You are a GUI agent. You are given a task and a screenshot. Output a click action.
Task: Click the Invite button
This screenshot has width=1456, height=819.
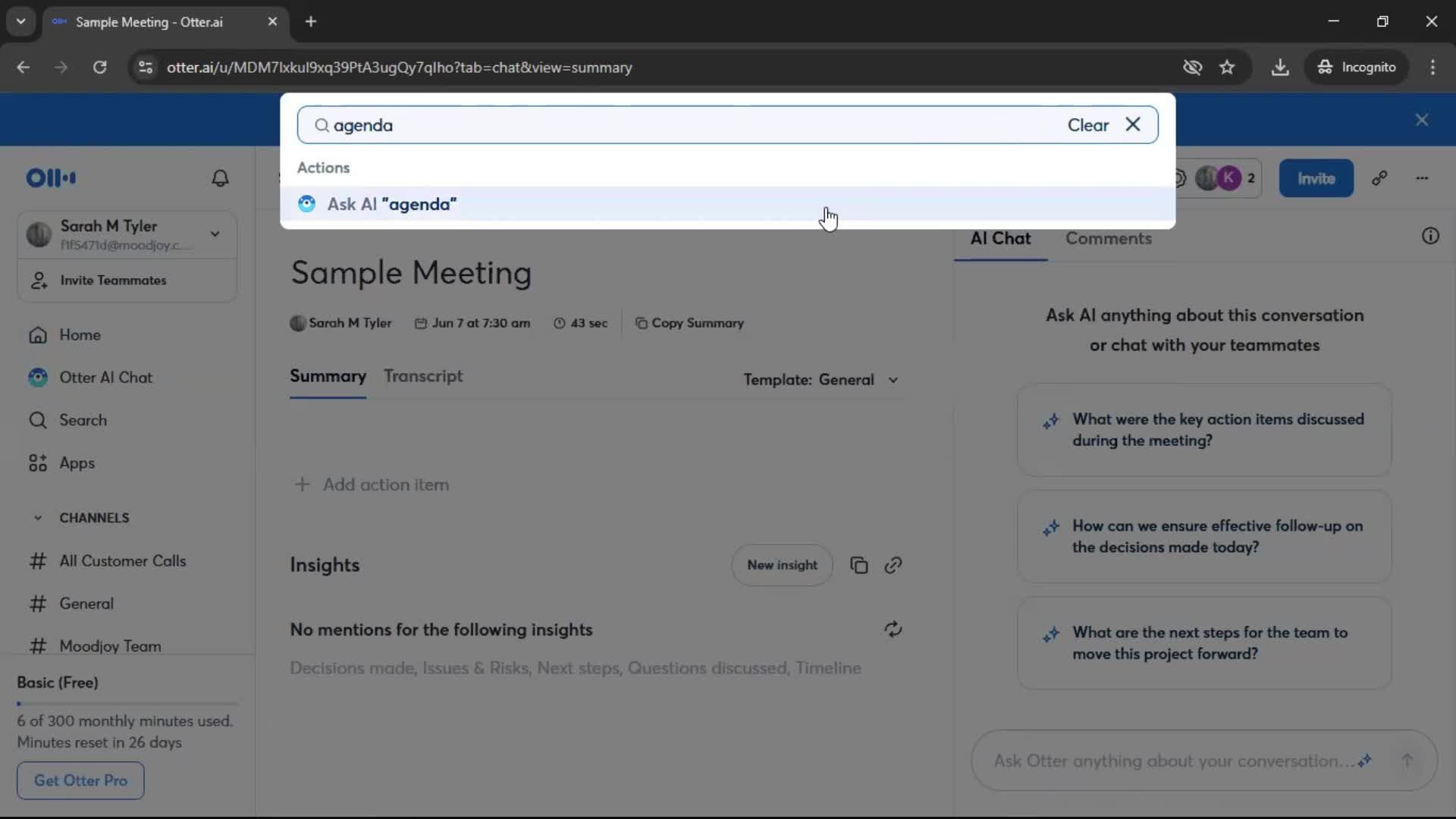[1316, 178]
